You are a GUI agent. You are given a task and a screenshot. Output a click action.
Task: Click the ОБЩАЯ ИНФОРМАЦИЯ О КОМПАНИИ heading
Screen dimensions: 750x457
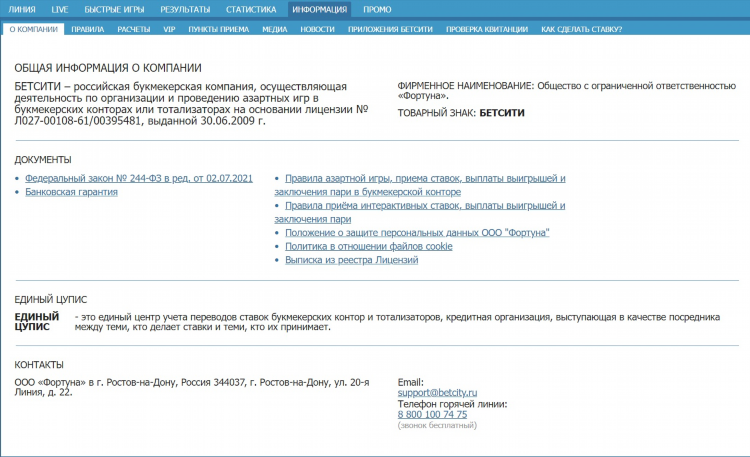(108, 68)
